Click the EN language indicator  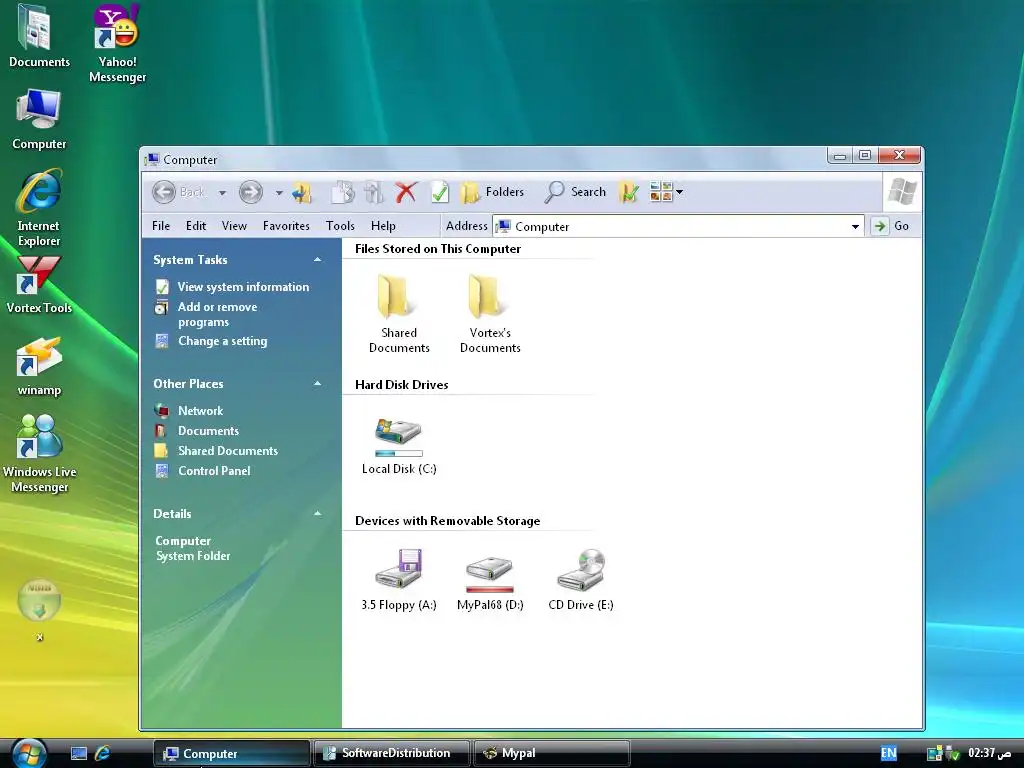pos(889,753)
